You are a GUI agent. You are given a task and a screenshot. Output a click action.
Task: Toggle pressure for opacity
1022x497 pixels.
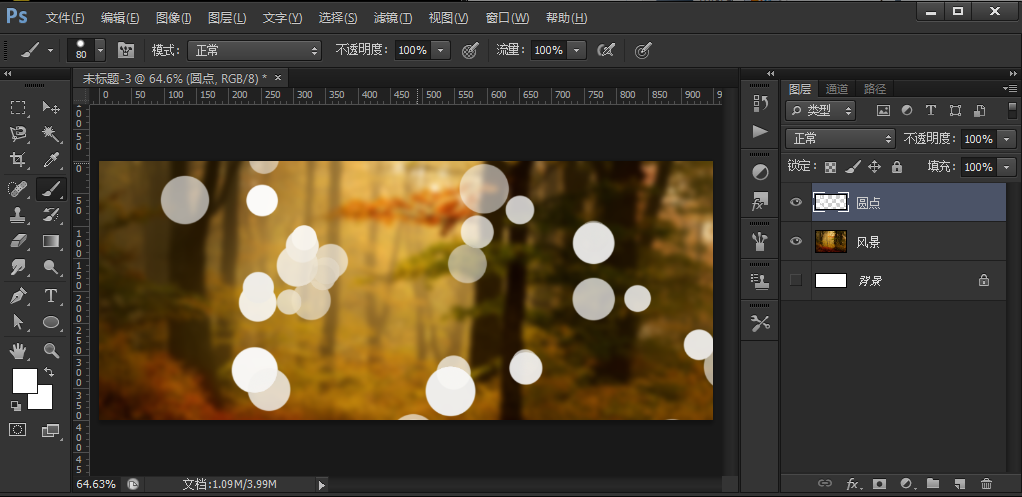click(470, 50)
